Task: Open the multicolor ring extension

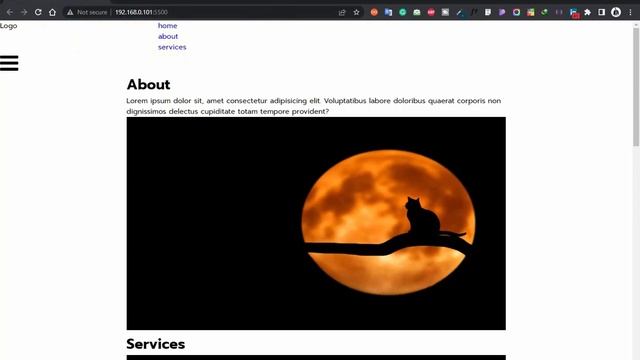Action: click(516, 12)
